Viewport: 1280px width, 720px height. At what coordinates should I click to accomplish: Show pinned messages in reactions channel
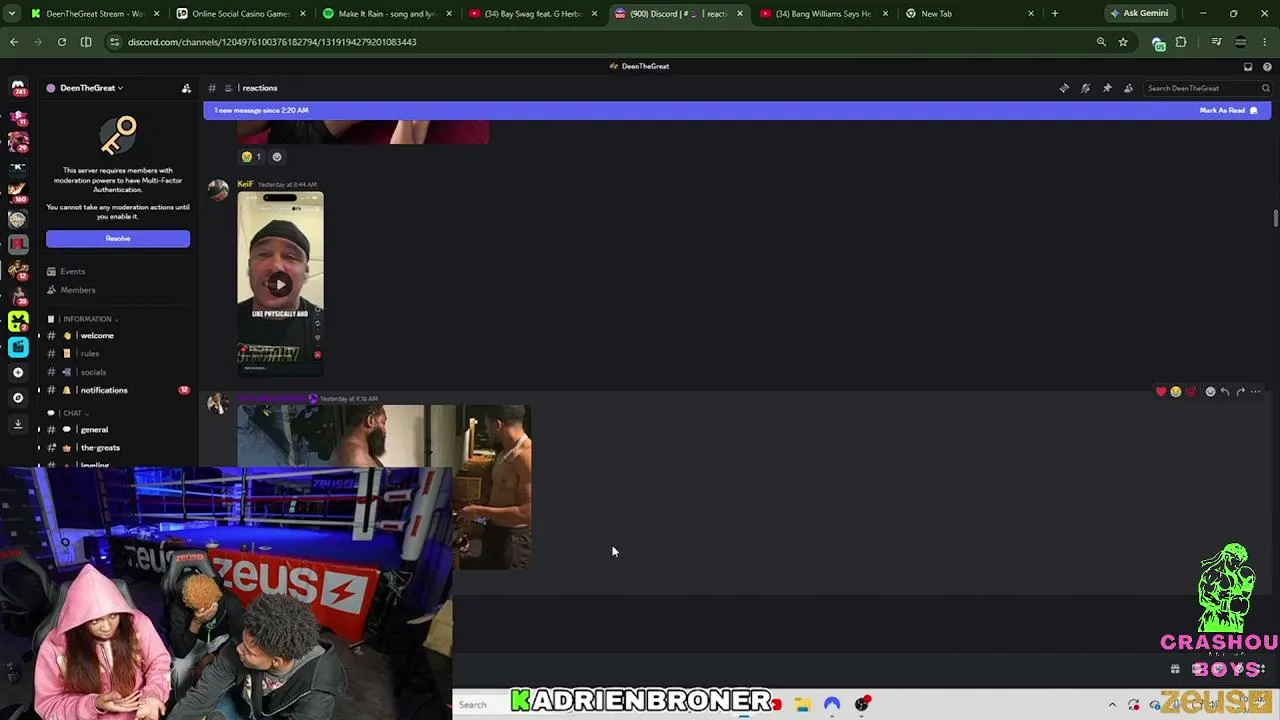click(x=1107, y=88)
